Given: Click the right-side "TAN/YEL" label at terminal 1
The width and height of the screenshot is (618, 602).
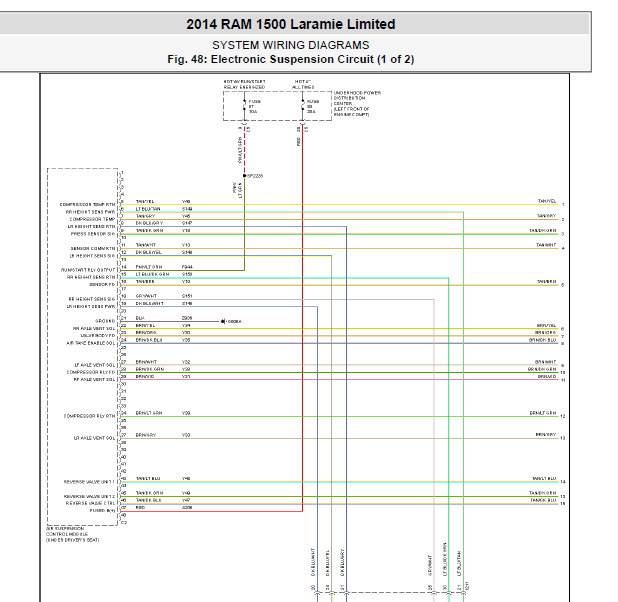Looking at the screenshot, I should [x=547, y=201].
